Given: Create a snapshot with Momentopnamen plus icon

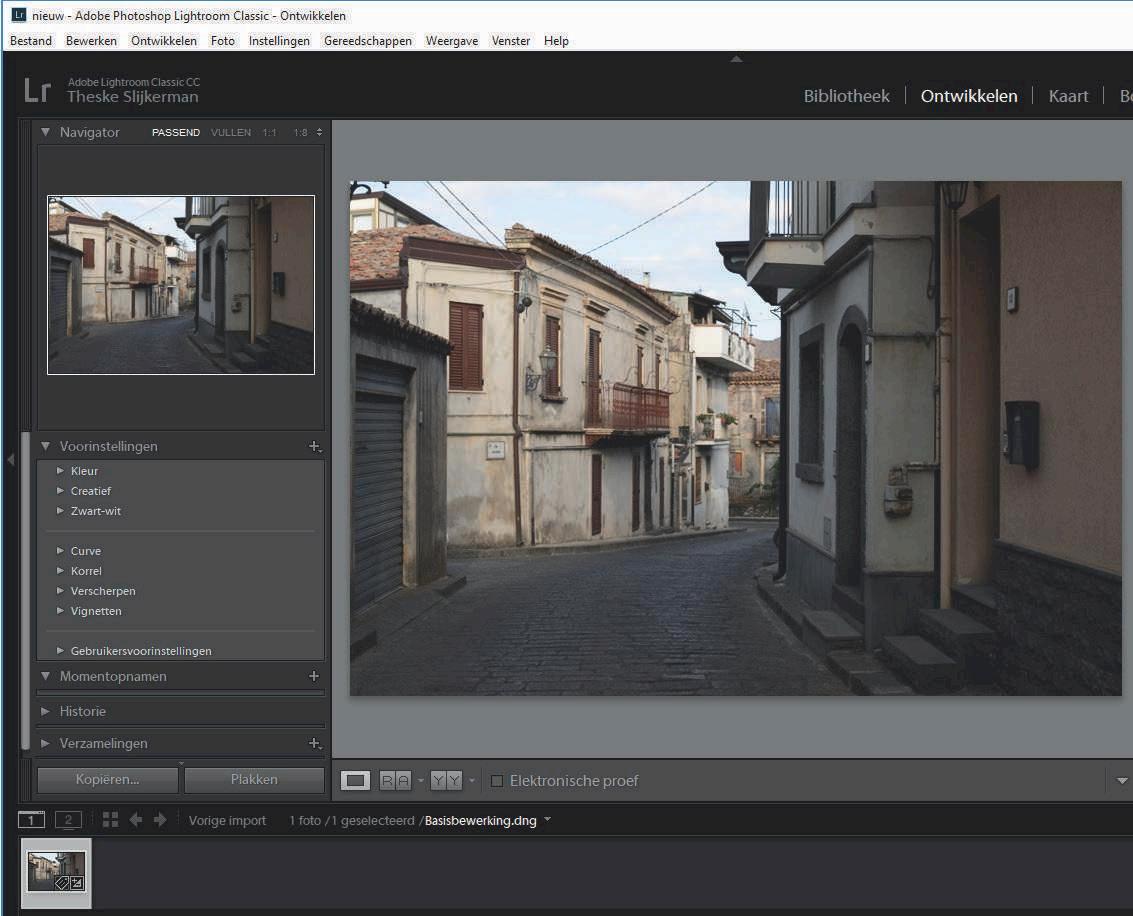Looking at the screenshot, I should pos(314,677).
